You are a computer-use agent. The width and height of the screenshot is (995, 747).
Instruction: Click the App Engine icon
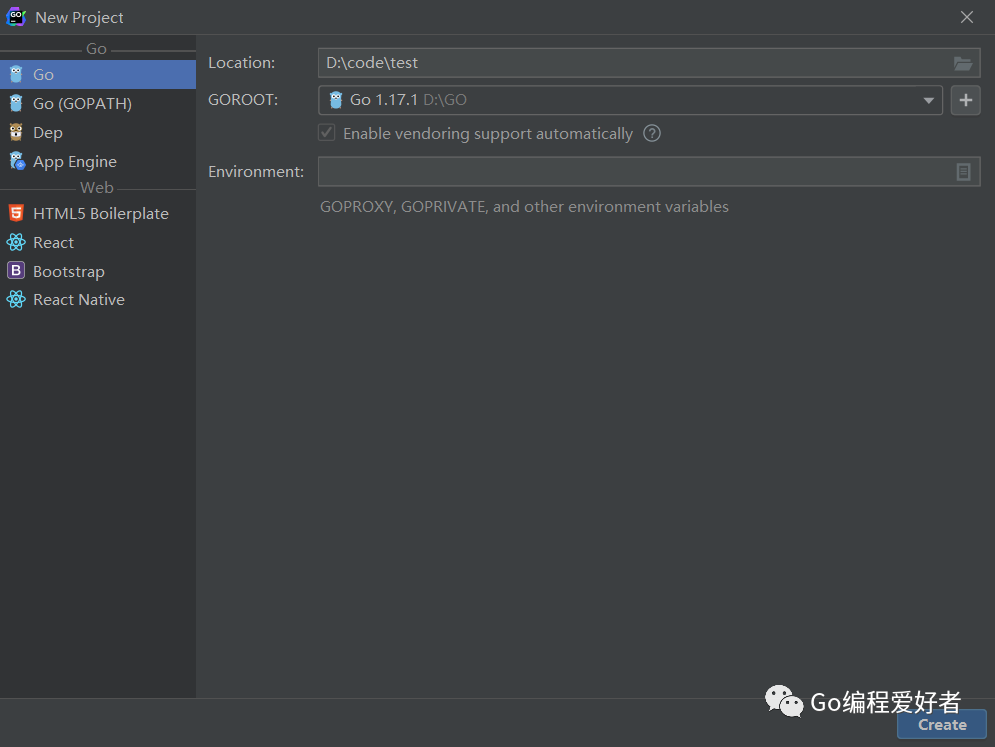coord(17,161)
